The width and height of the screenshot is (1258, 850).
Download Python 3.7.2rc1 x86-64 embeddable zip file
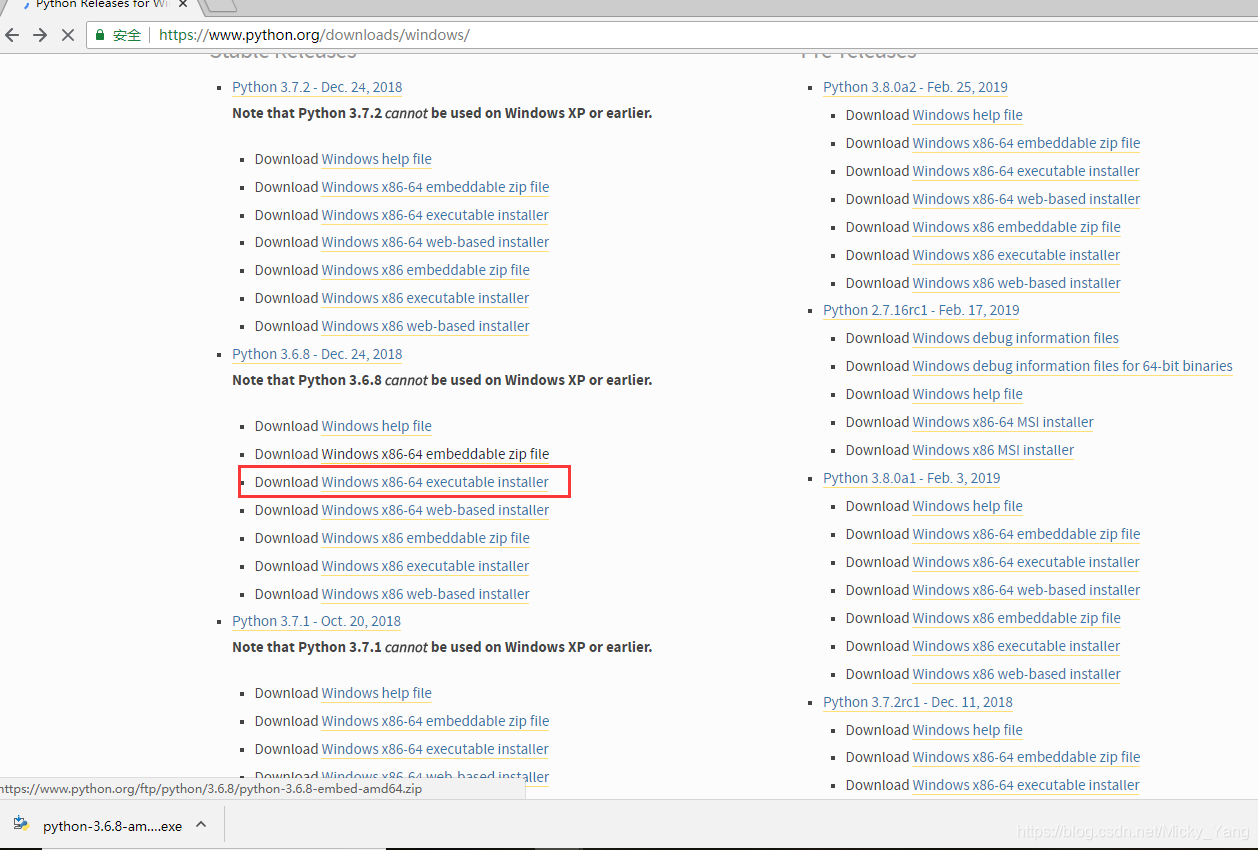click(1026, 757)
